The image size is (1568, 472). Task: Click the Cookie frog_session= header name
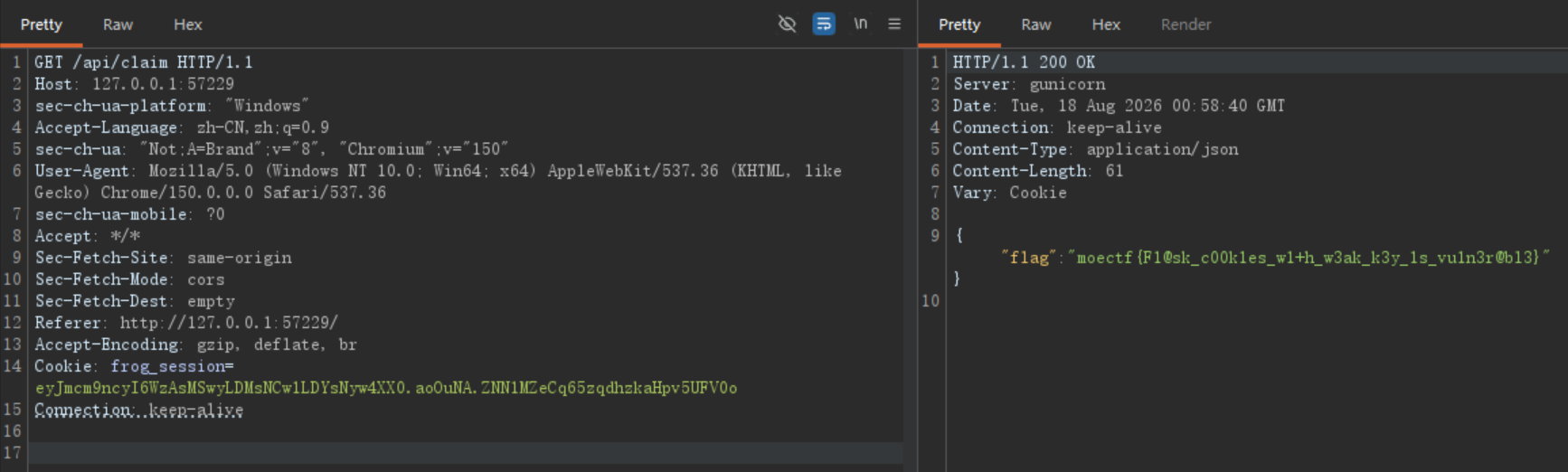pyautogui.click(x=134, y=366)
